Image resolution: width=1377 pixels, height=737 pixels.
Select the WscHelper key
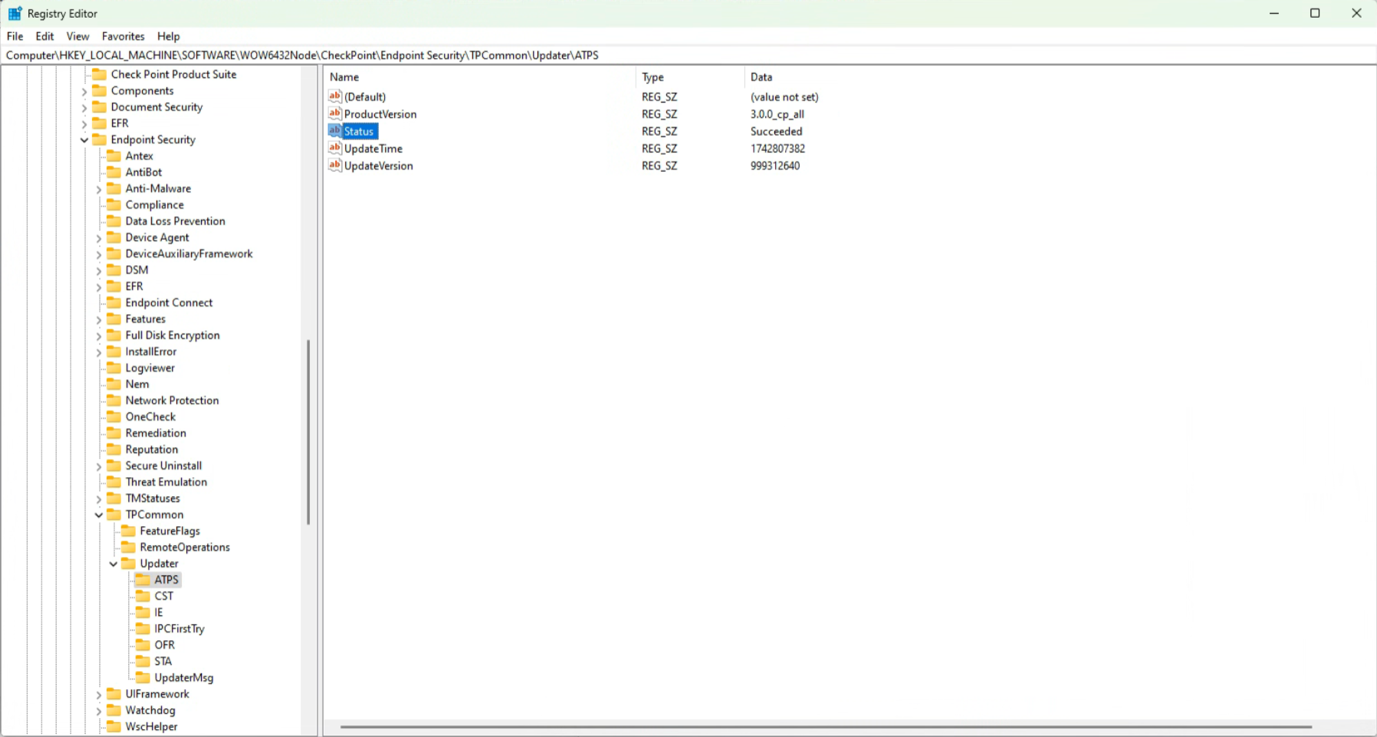[151, 727]
